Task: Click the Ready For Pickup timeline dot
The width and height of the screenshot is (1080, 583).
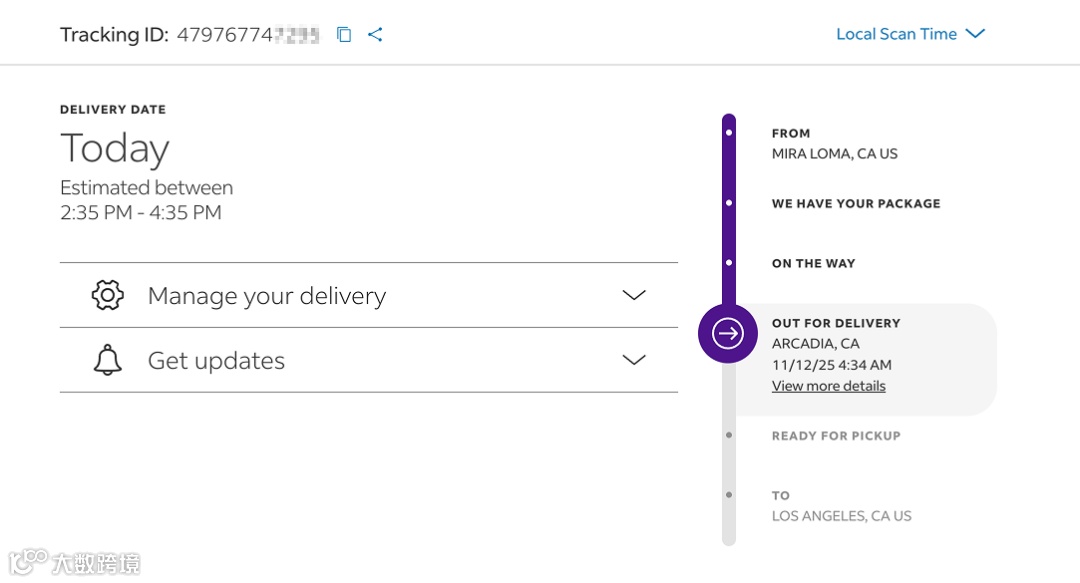Action: [729, 435]
